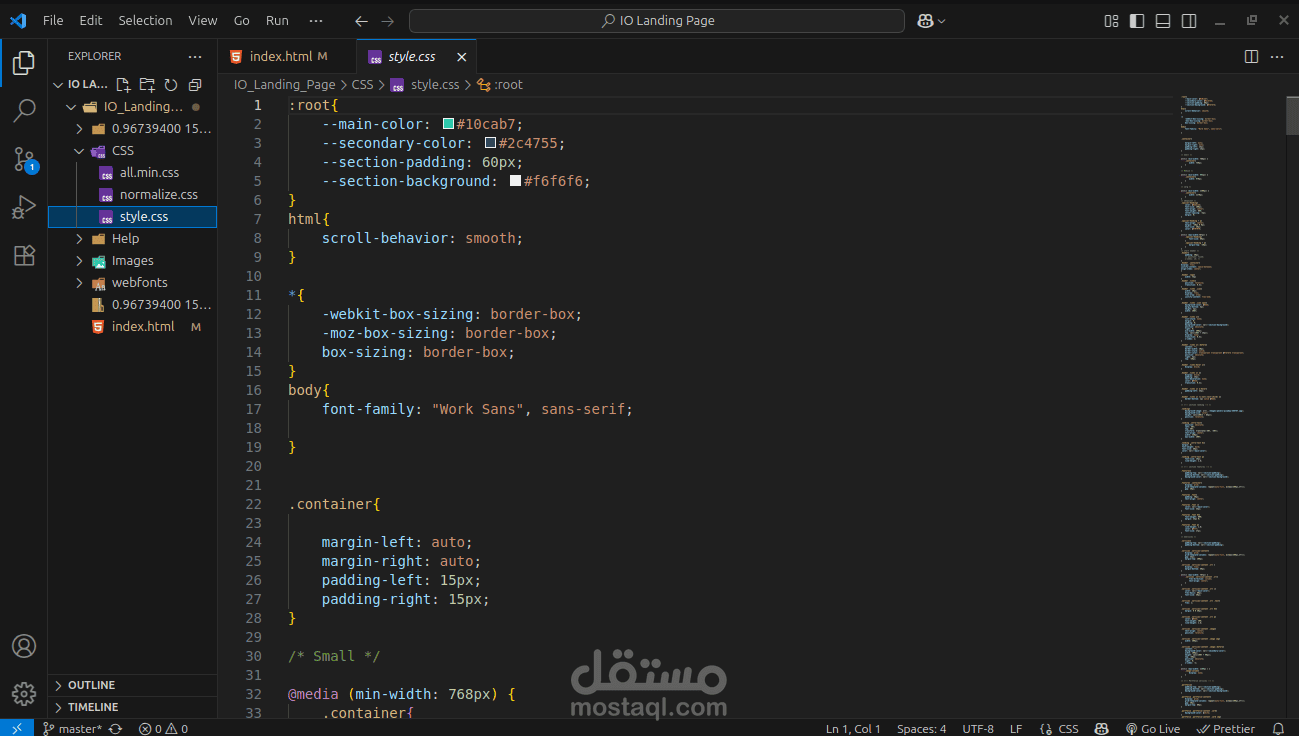Image resolution: width=1299 pixels, height=736 pixels.
Task: Open the Run and Debug view
Action: tap(24, 207)
